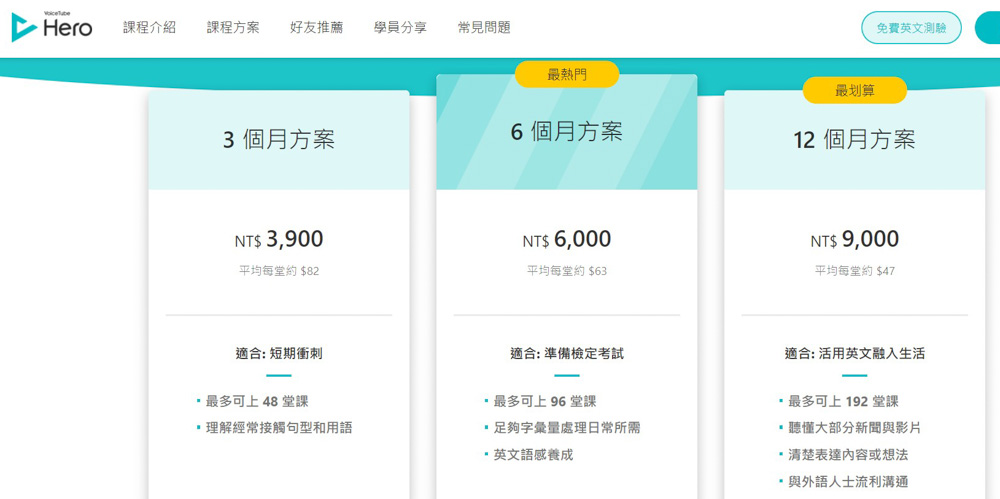Click 適合: 活用英文融入生活 heading
Screen dimensions: 1000x499
point(854,353)
